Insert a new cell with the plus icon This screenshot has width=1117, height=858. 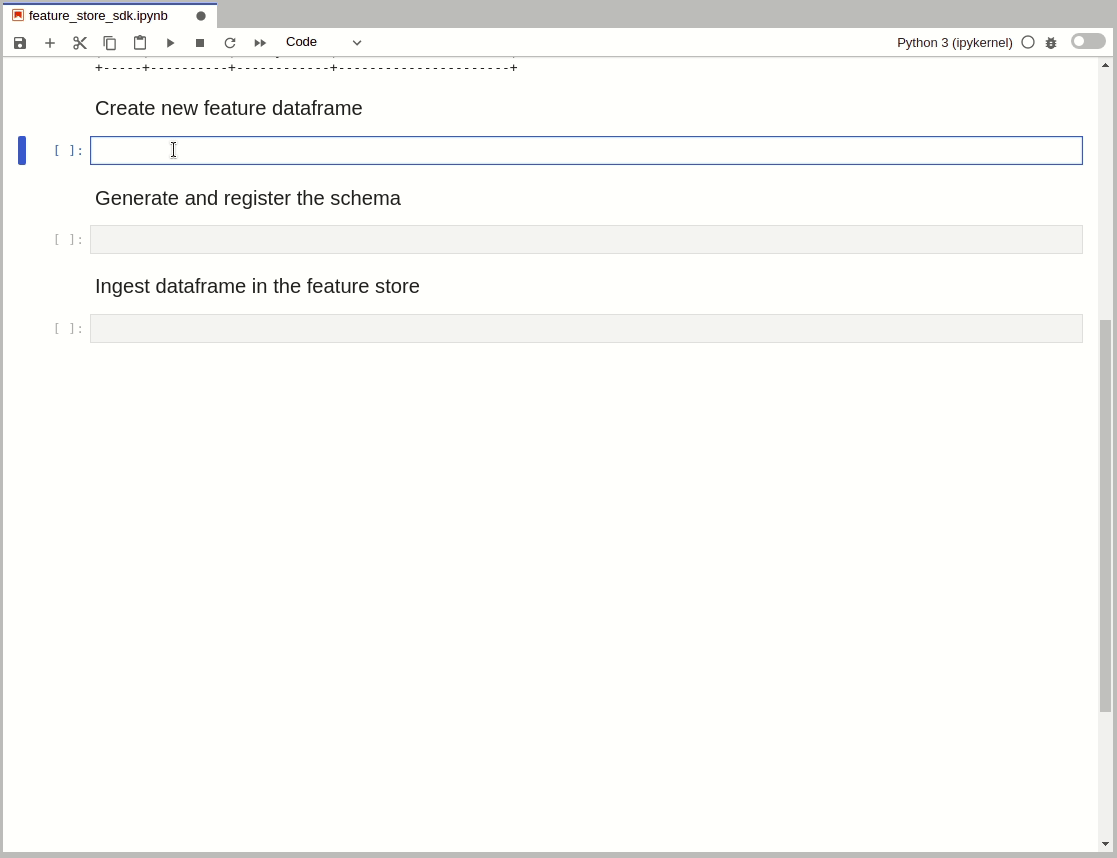click(x=50, y=43)
